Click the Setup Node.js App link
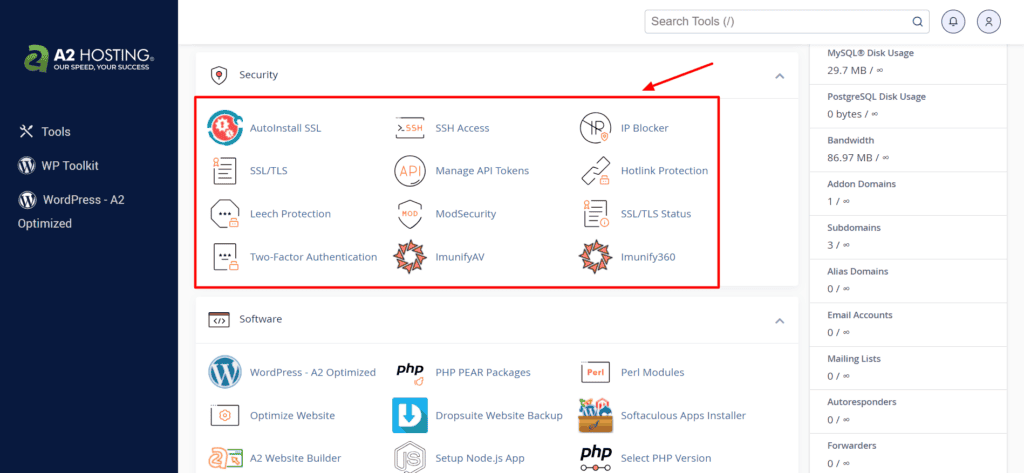 tap(480, 459)
